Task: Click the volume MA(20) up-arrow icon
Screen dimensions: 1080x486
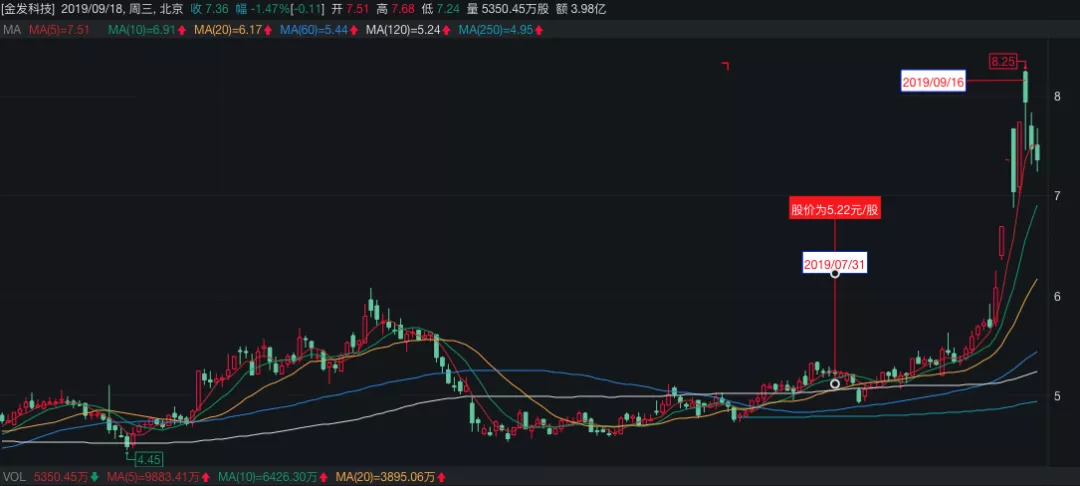Action: click(x=442, y=476)
